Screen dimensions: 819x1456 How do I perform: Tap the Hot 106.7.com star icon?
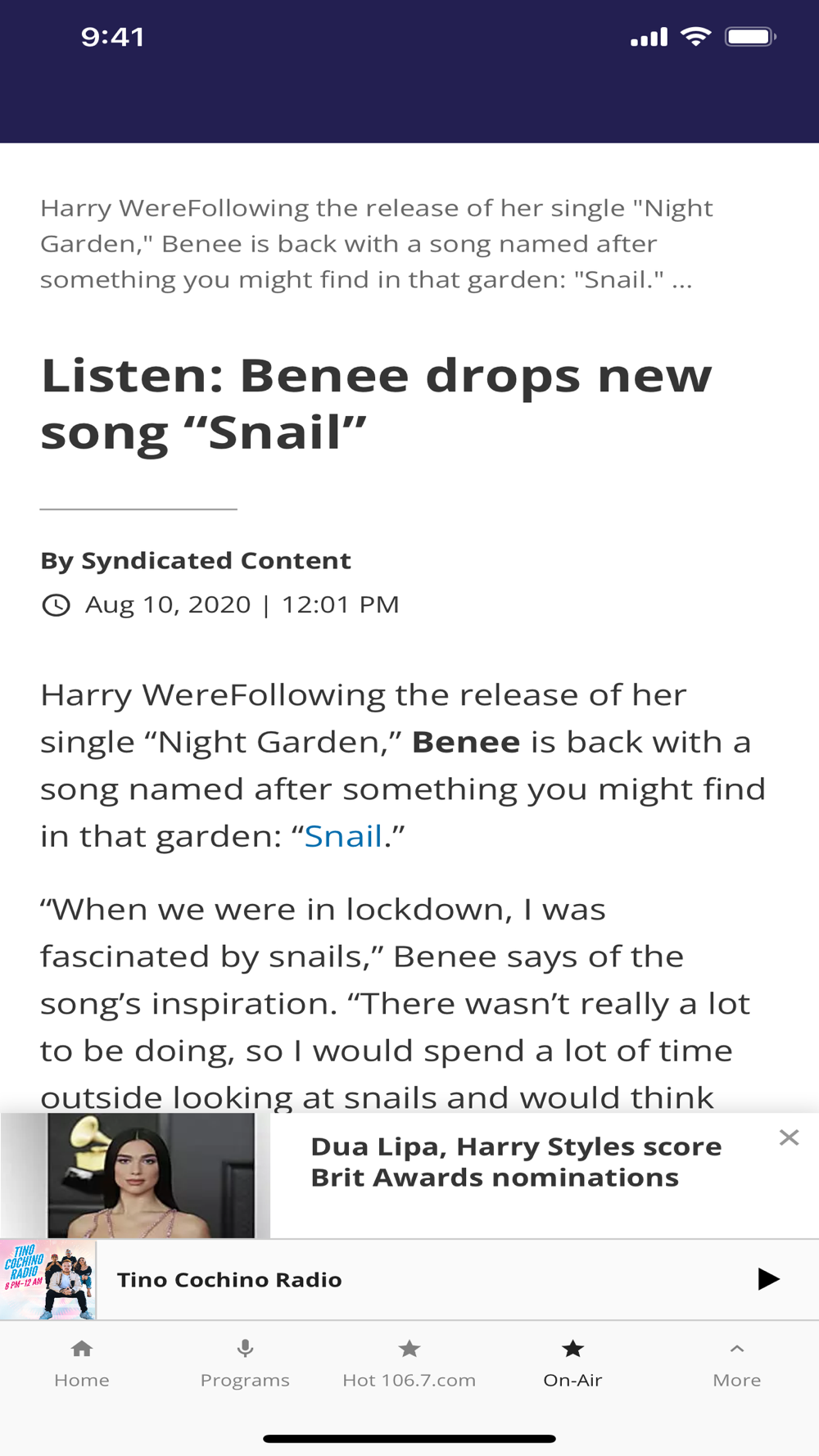pyautogui.click(x=409, y=1349)
